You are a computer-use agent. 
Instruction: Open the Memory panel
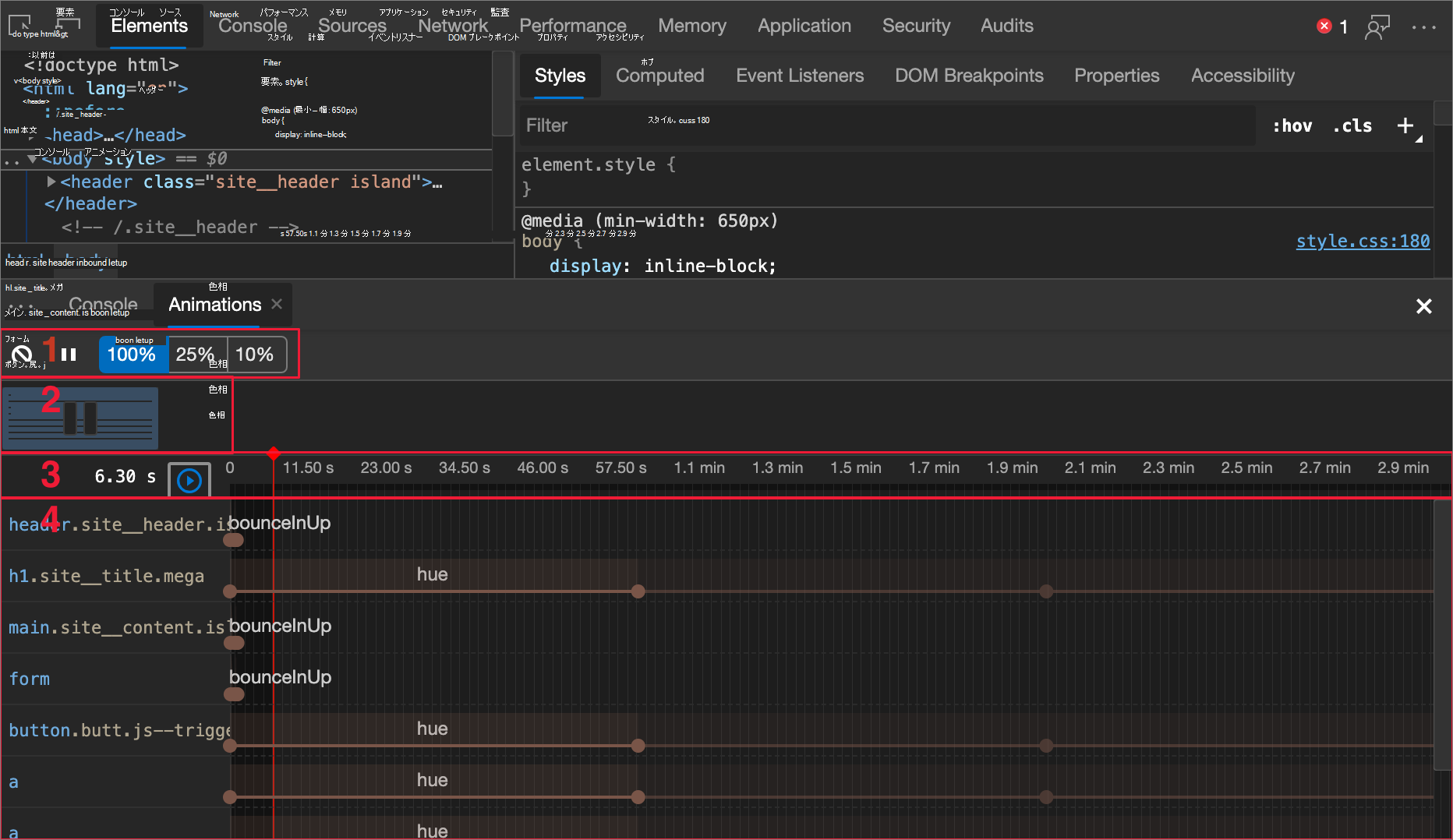tap(692, 26)
